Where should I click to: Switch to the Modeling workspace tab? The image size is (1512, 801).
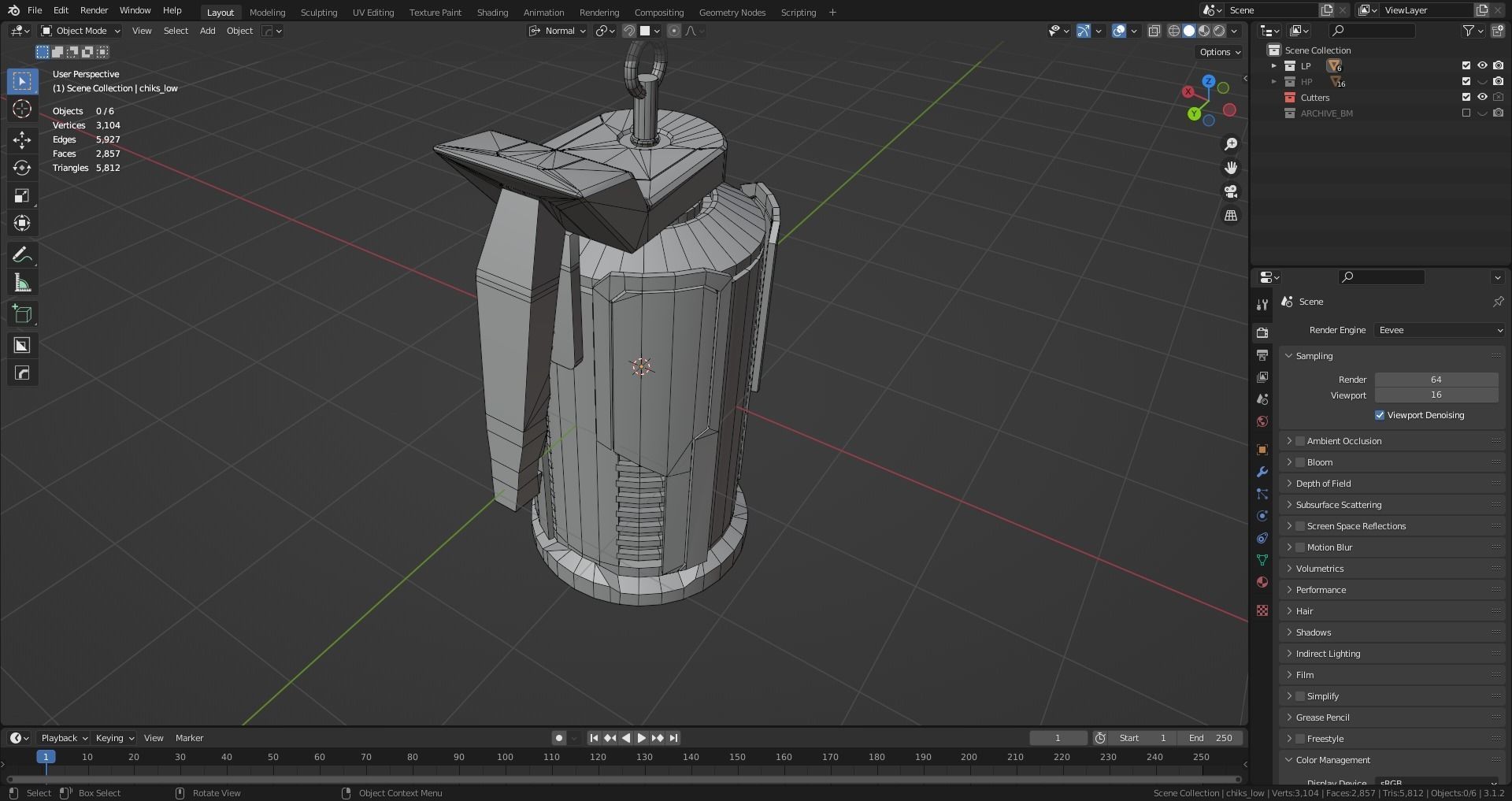(267, 12)
